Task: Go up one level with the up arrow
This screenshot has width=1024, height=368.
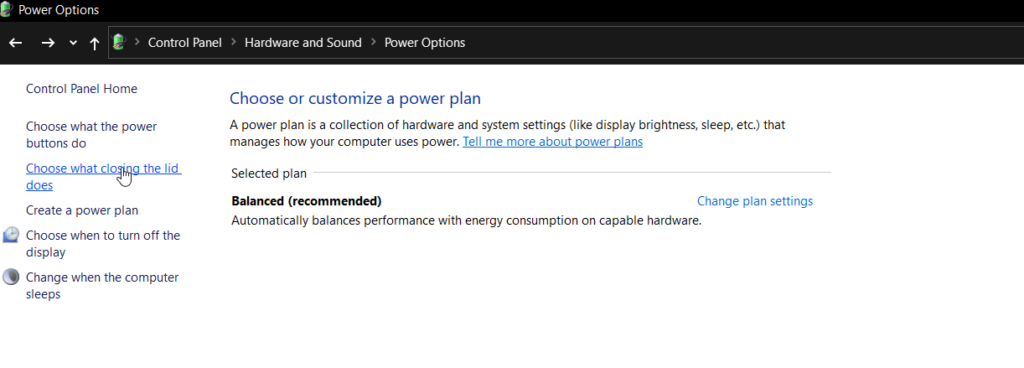Action: pos(95,43)
